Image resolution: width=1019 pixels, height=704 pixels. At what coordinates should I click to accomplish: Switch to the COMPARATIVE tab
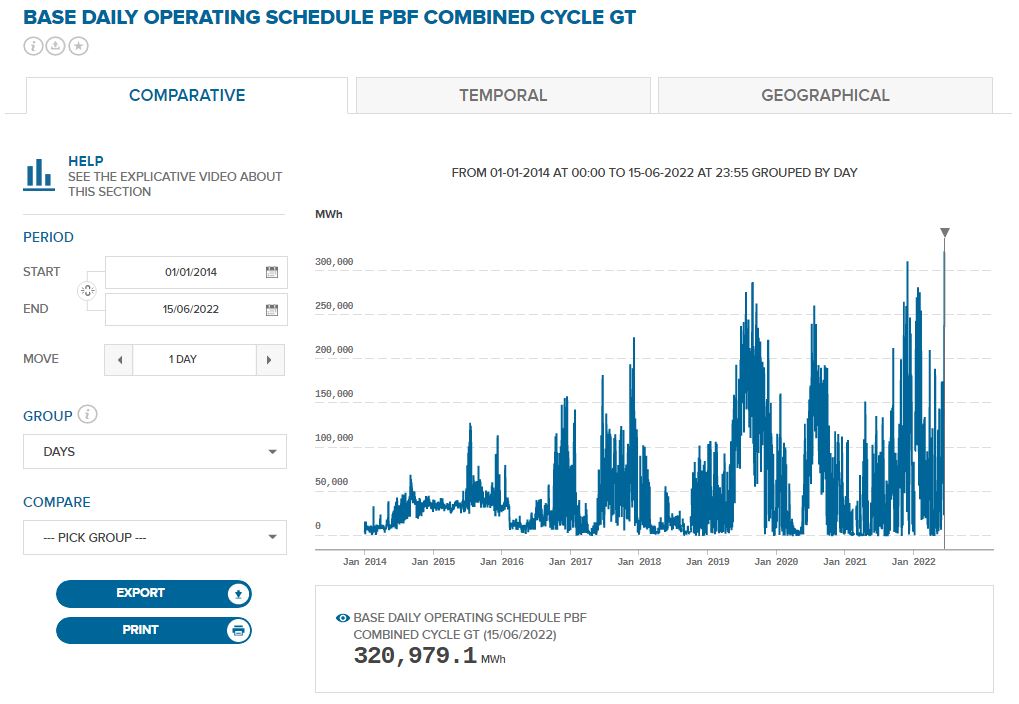coord(187,96)
